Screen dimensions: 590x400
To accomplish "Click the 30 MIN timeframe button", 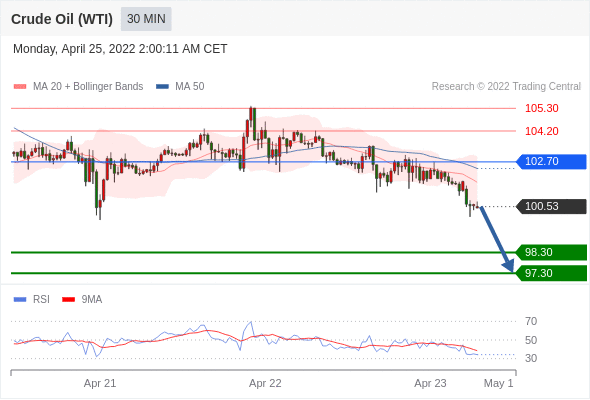I will pyautogui.click(x=146, y=19).
